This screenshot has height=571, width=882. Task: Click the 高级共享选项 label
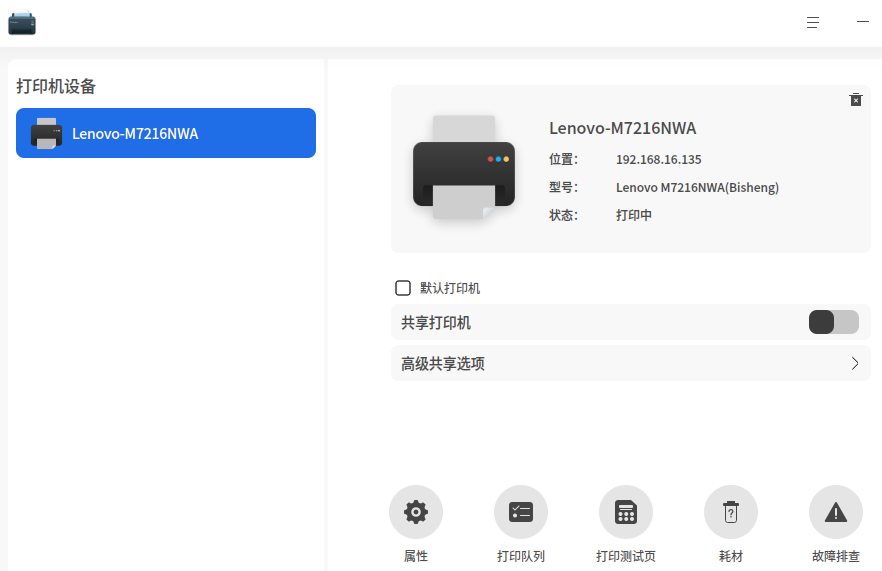click(x=443, y=363)
